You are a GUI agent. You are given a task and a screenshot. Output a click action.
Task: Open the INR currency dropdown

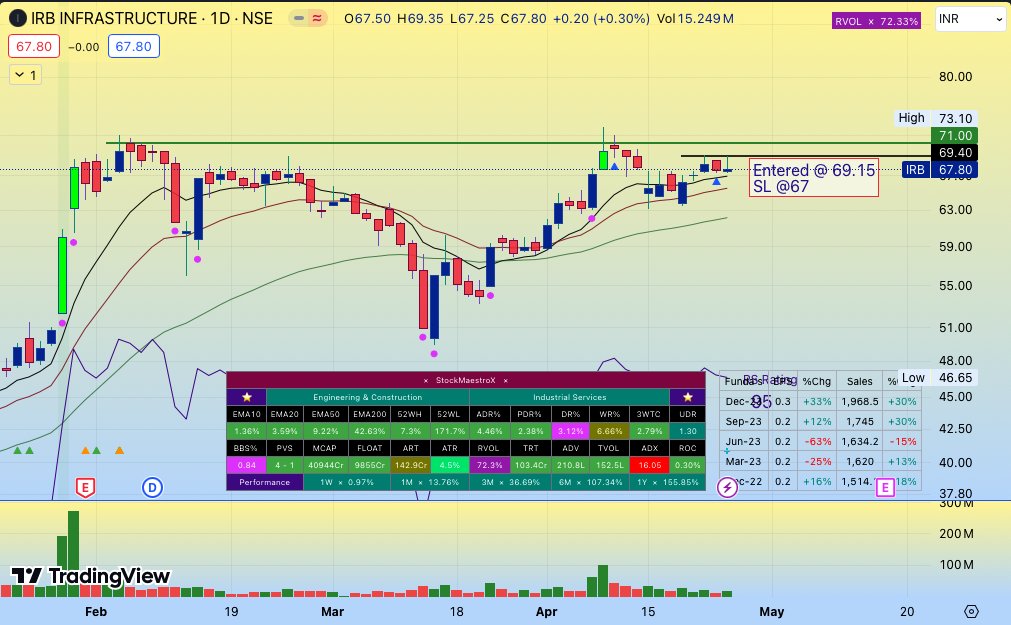point(970,19)
